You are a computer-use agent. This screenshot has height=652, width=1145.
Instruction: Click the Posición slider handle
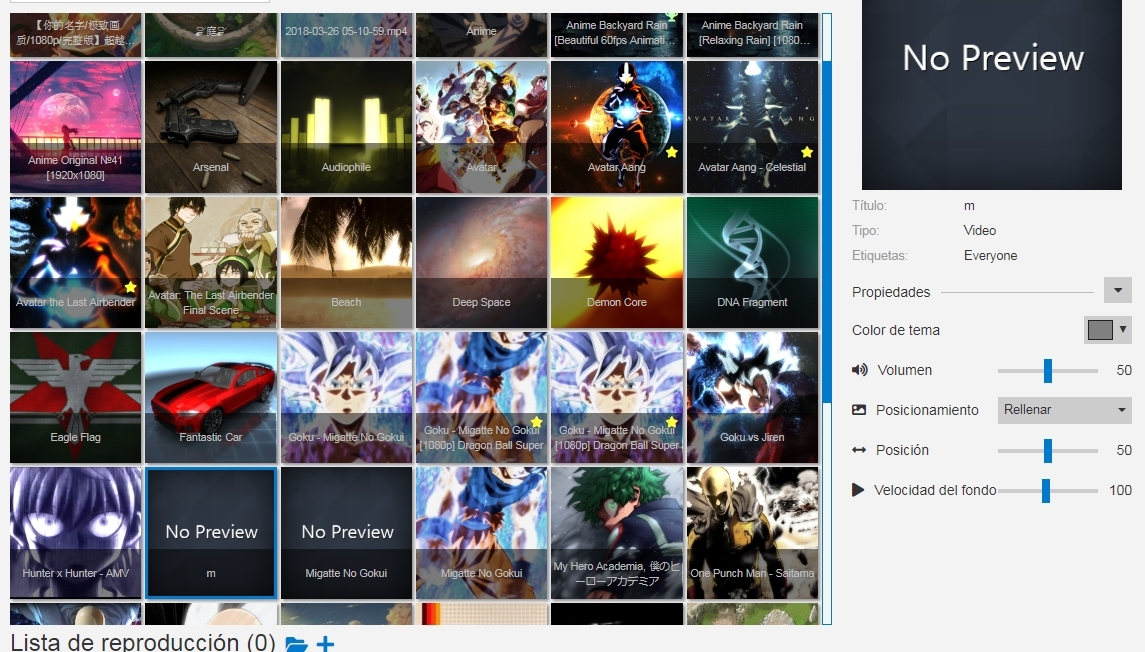coord(1047,450)
